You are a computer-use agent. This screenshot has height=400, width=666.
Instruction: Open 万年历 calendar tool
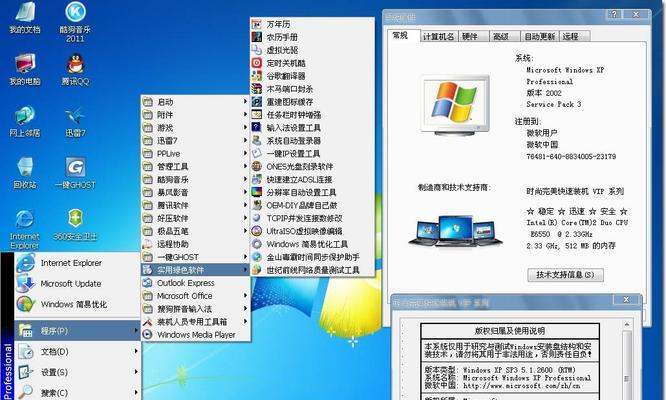(x=312, y=24)
